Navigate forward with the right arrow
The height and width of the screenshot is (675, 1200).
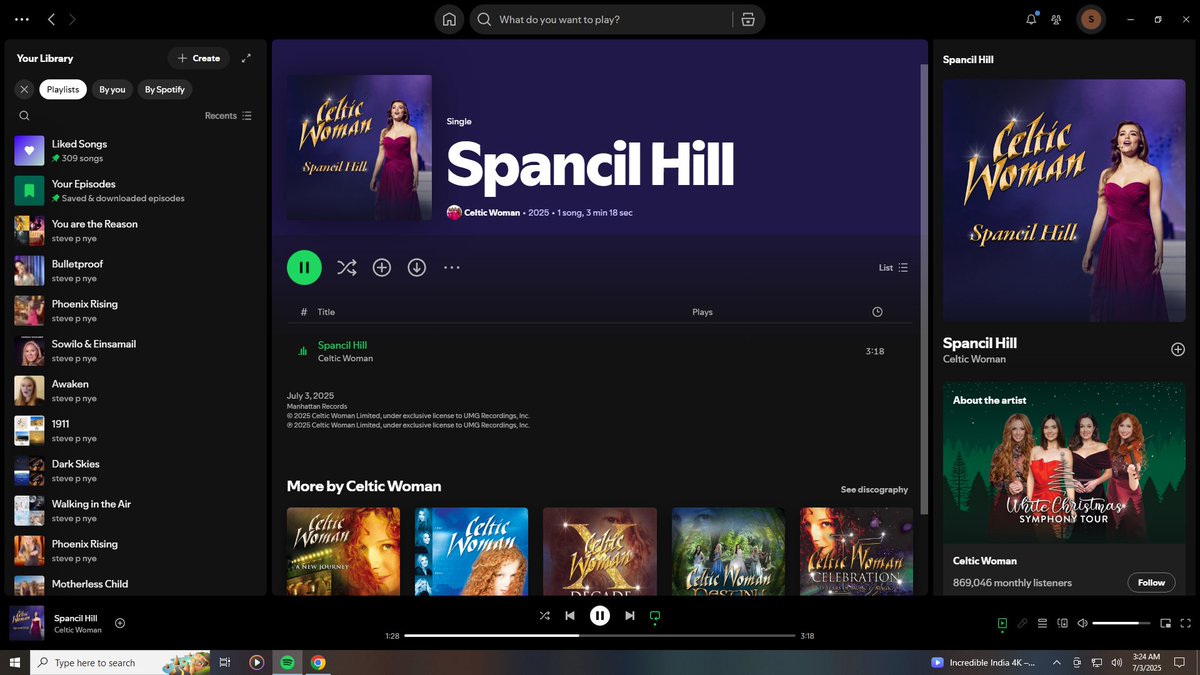(72, 19)
